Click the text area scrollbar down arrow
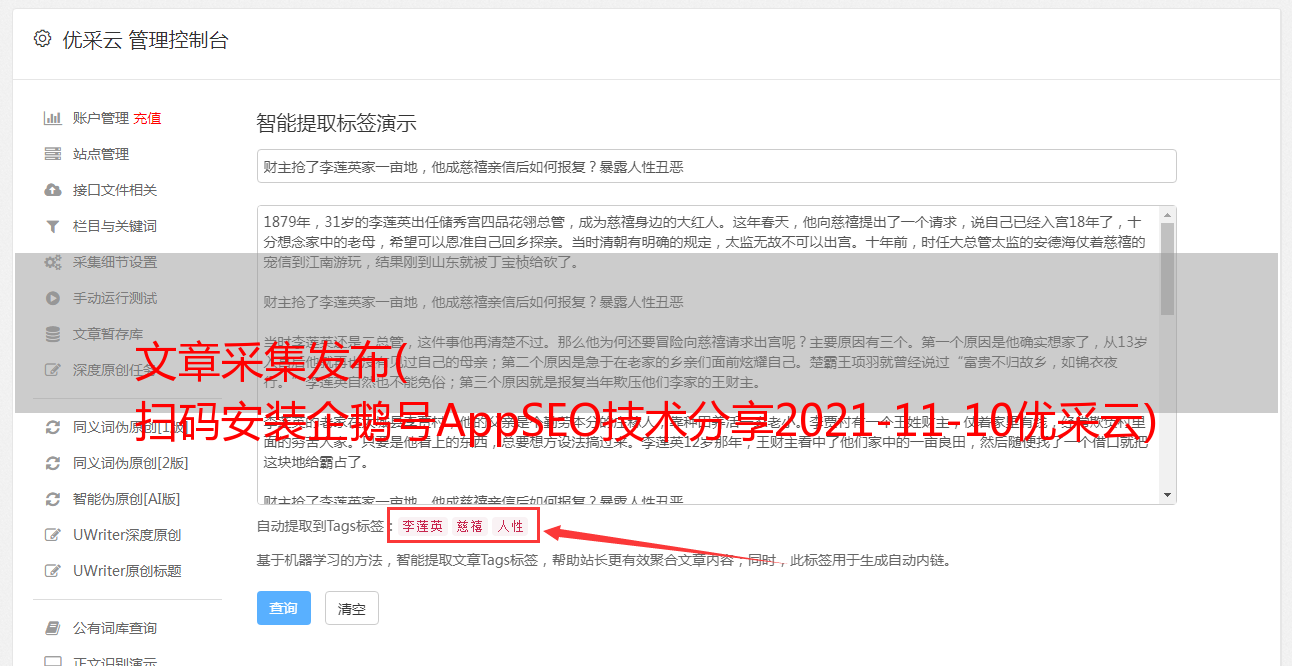 click(x=1167, y=495)
